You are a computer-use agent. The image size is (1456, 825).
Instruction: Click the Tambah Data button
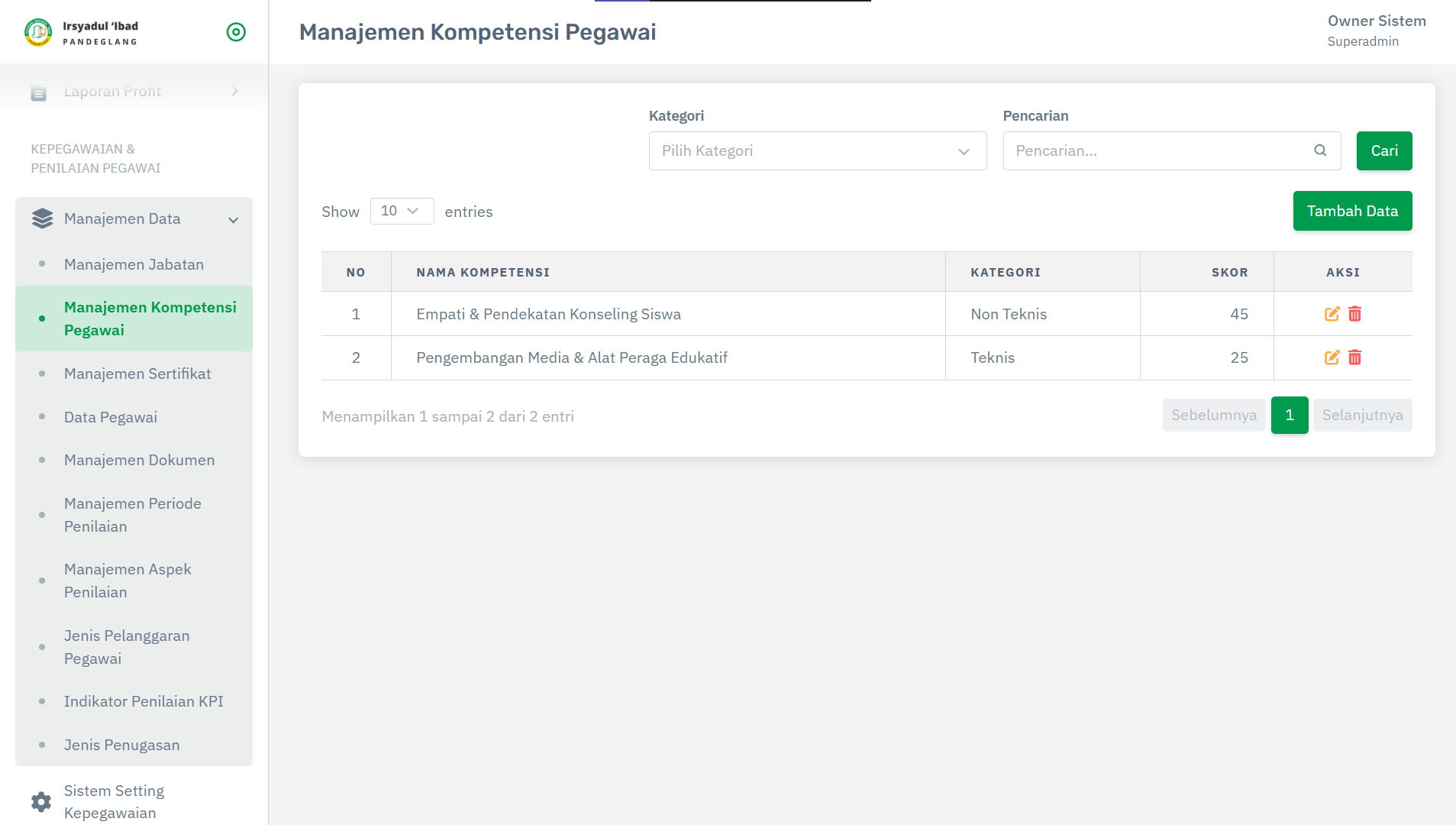[x=1352, y=211]
